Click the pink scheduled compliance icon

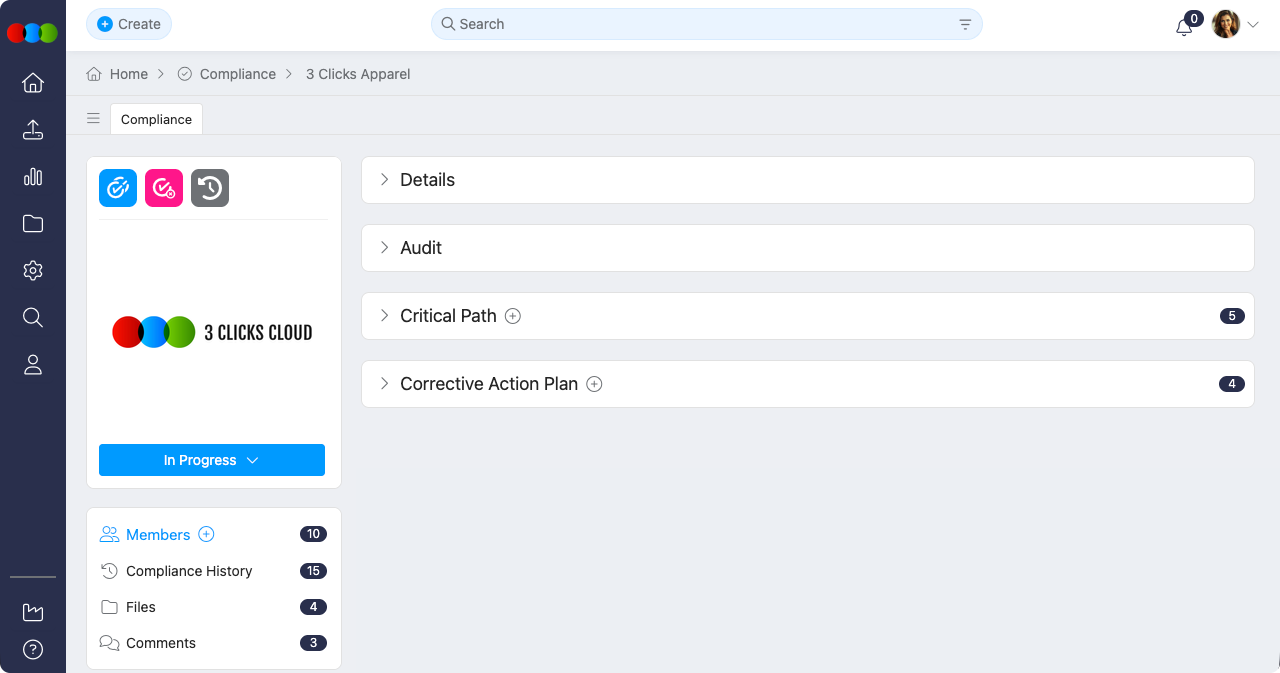164,188
